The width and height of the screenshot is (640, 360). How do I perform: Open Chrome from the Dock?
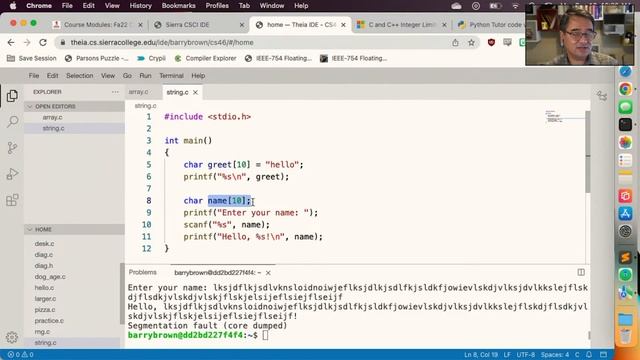625,89
